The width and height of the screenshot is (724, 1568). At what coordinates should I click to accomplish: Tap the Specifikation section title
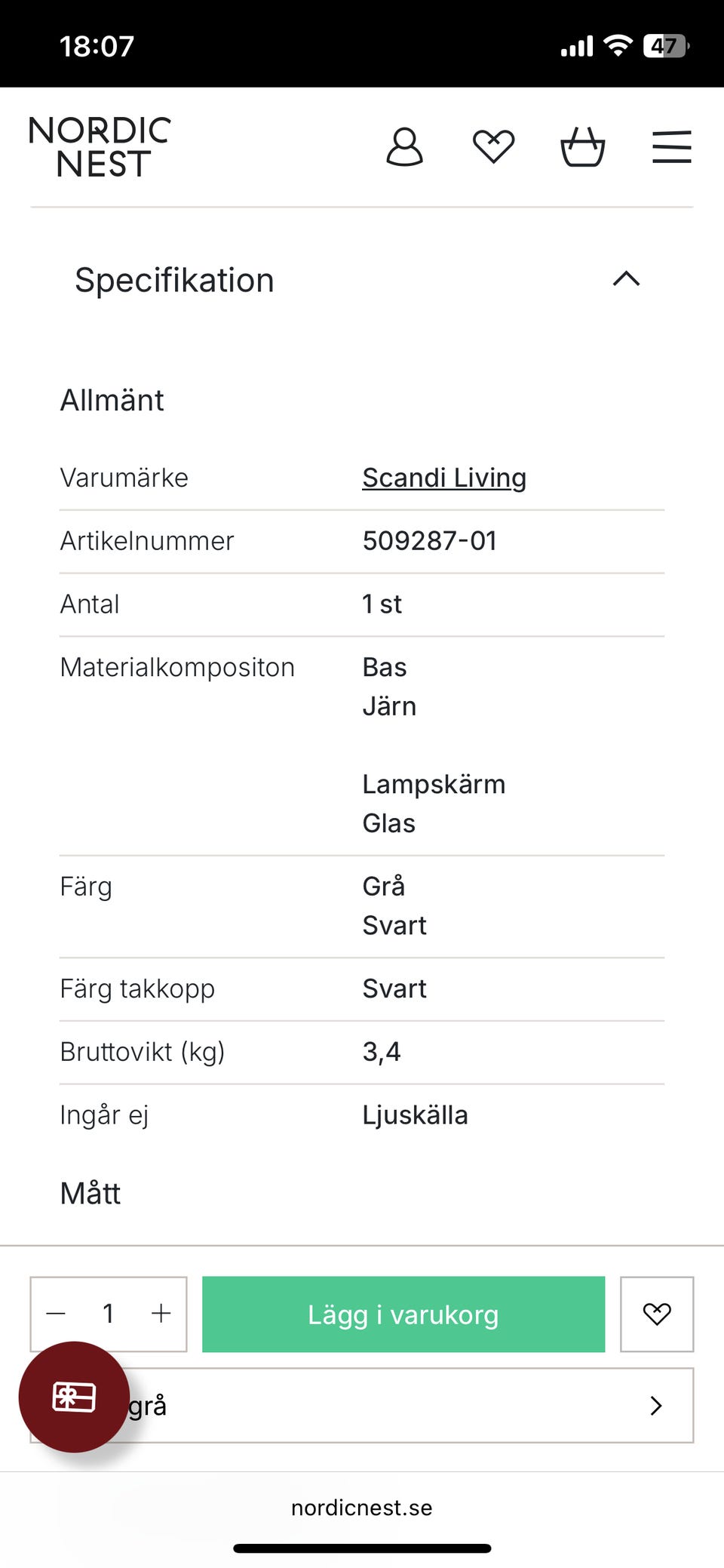(174, 280)
